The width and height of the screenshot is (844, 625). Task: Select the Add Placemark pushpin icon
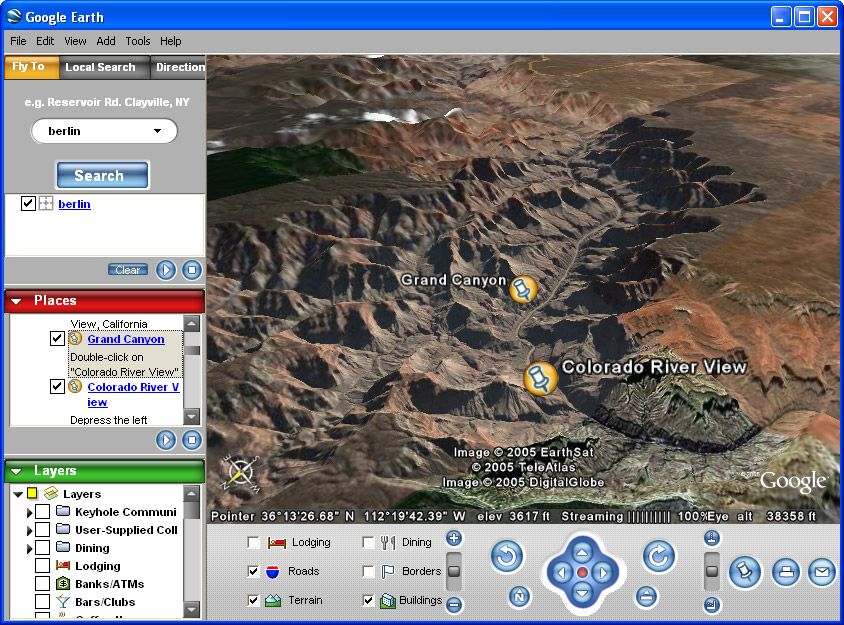point(745,572)
